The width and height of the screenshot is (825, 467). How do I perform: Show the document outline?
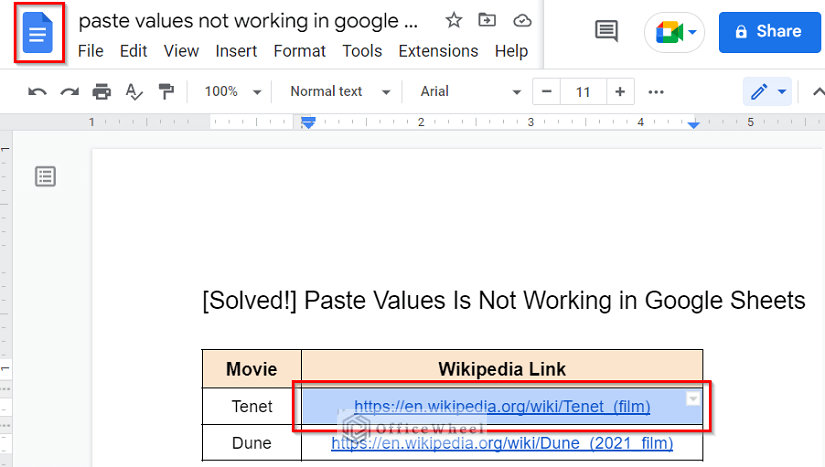pos(45,177)
